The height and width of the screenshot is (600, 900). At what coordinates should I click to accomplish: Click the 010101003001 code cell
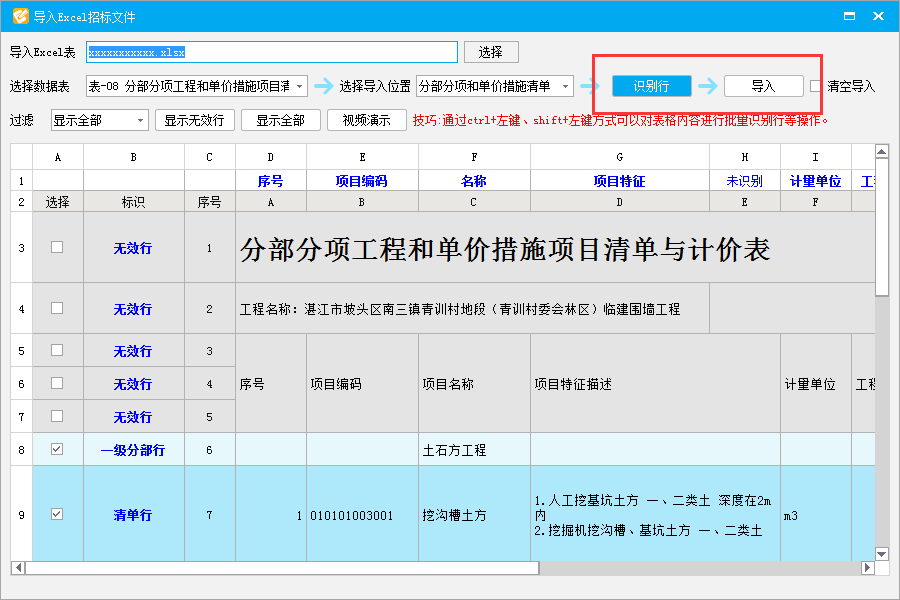pos(362,515)
